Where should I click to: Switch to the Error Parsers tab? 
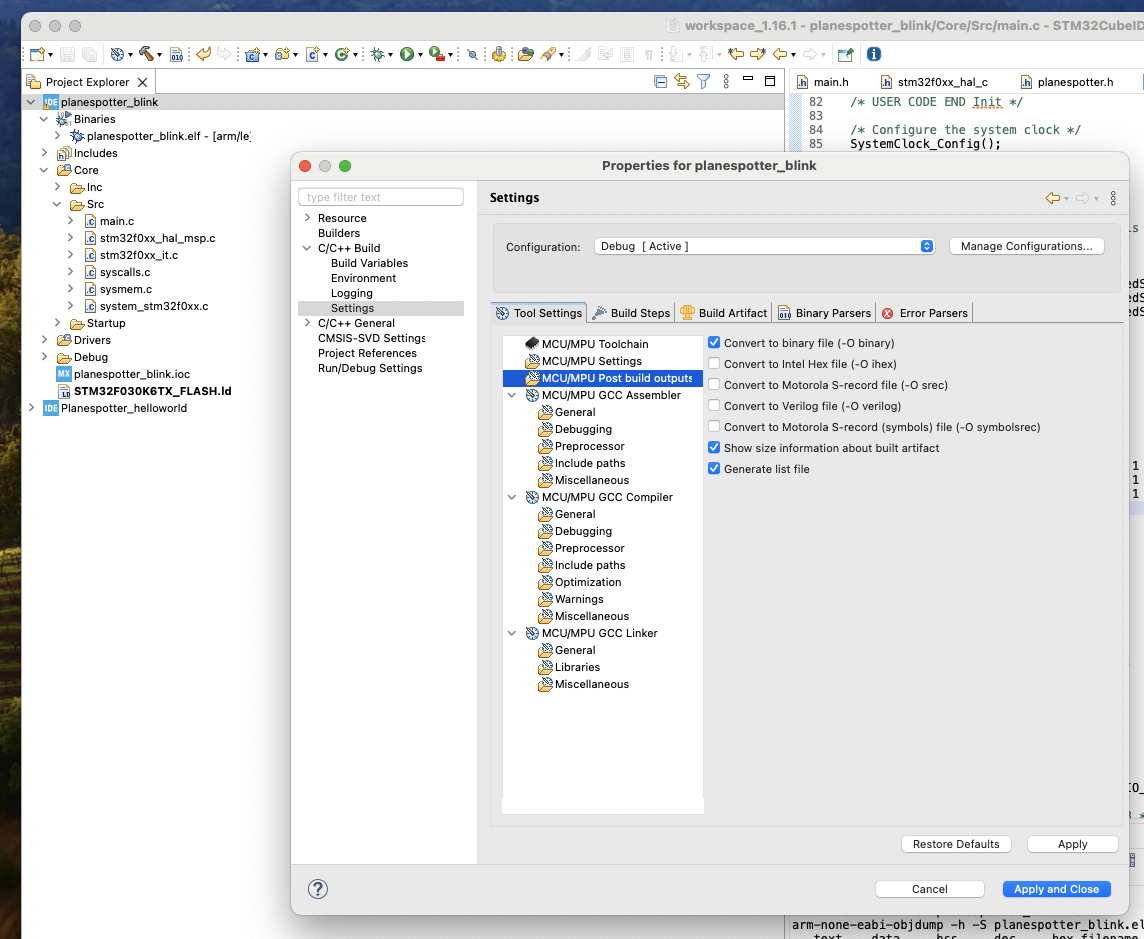click(x=924, y=312)
